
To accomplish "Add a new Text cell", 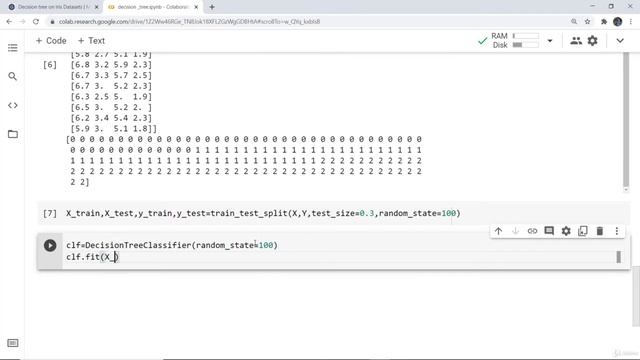I will [x=91, y=41].
